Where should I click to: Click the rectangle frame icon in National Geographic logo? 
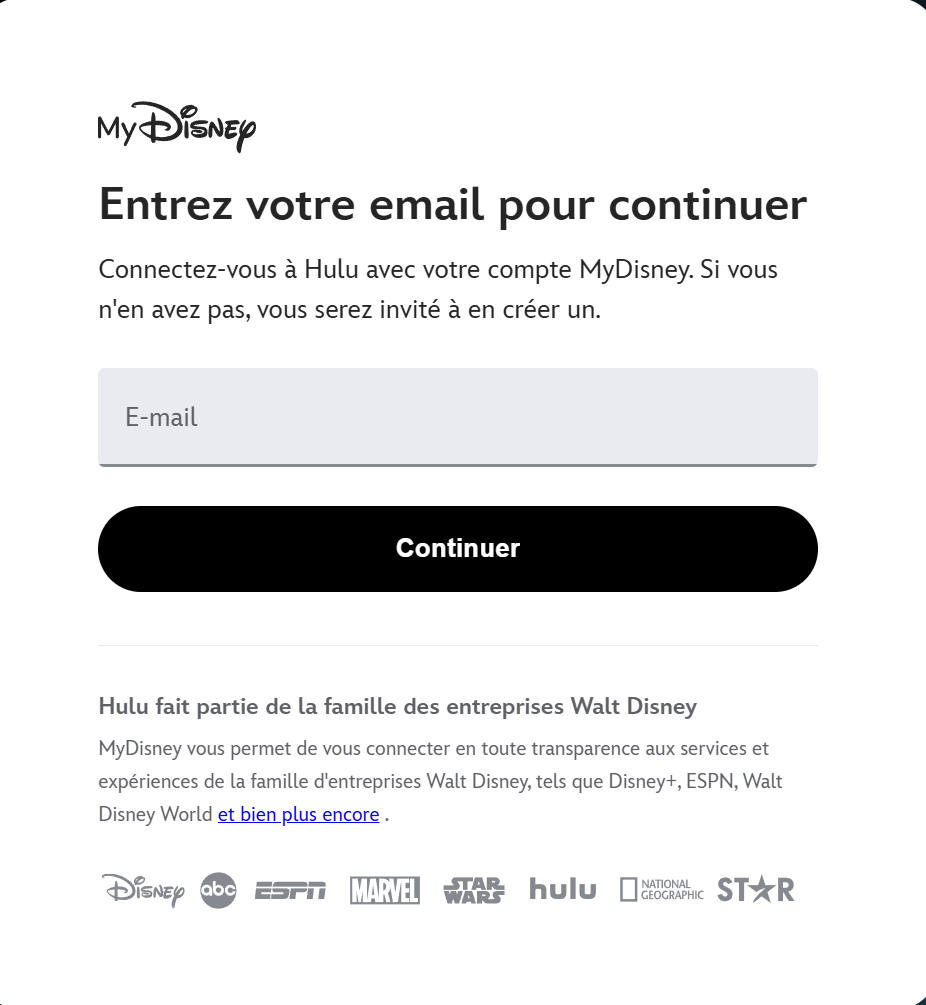click(x=629, y=890)
